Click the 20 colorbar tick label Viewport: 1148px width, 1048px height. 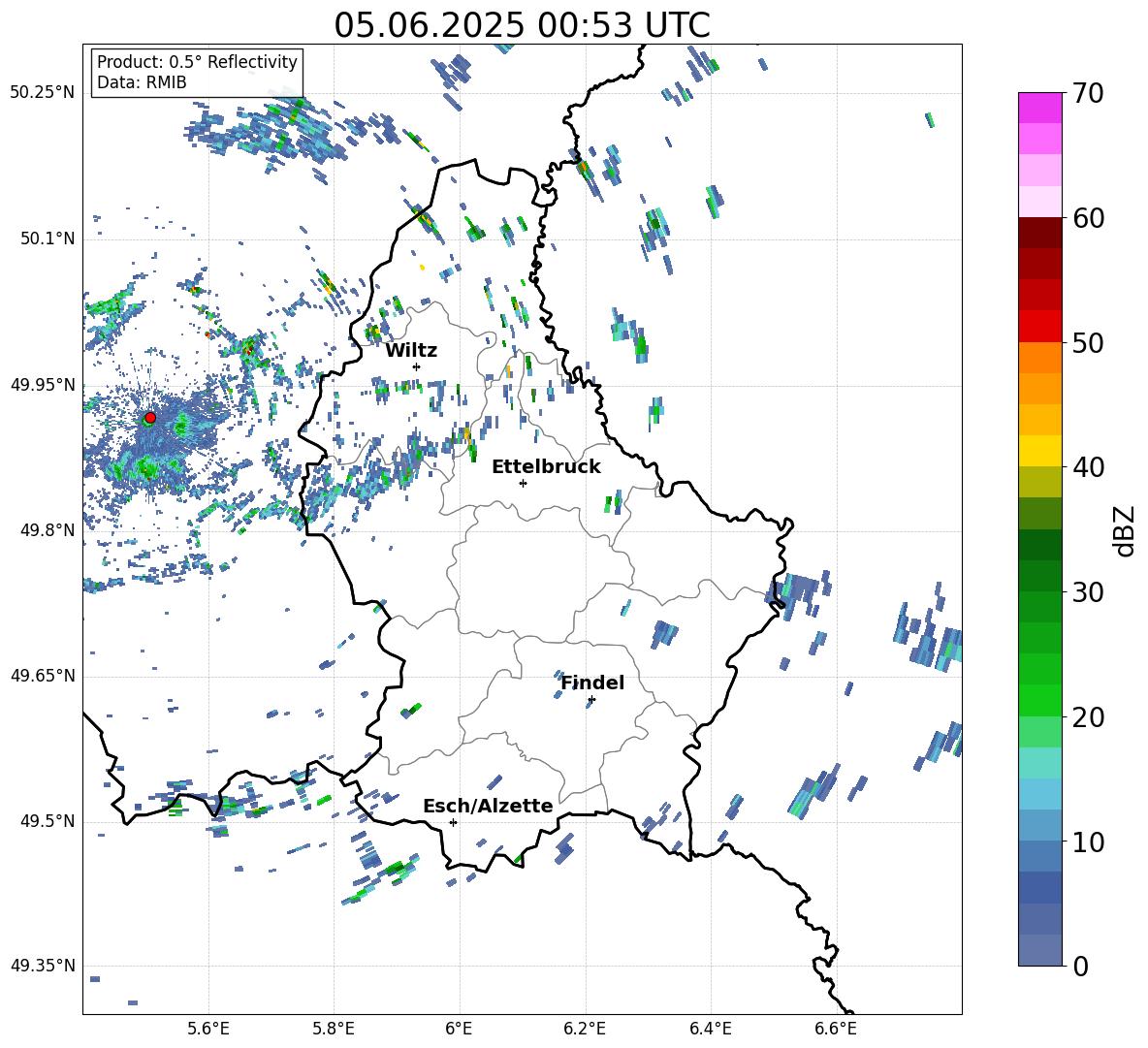click(1088, 717)
